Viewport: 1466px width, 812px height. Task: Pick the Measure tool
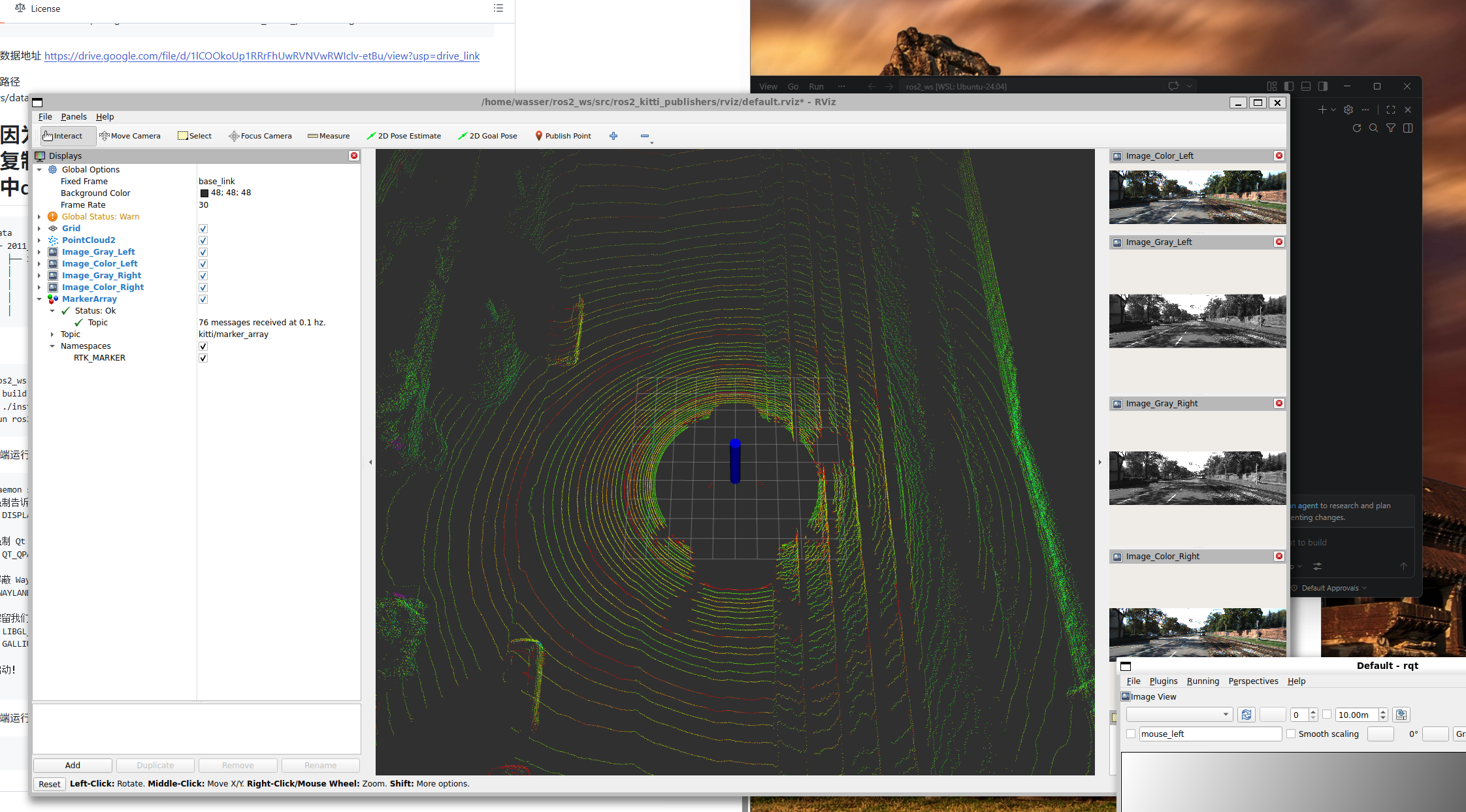tap(329, 136)
